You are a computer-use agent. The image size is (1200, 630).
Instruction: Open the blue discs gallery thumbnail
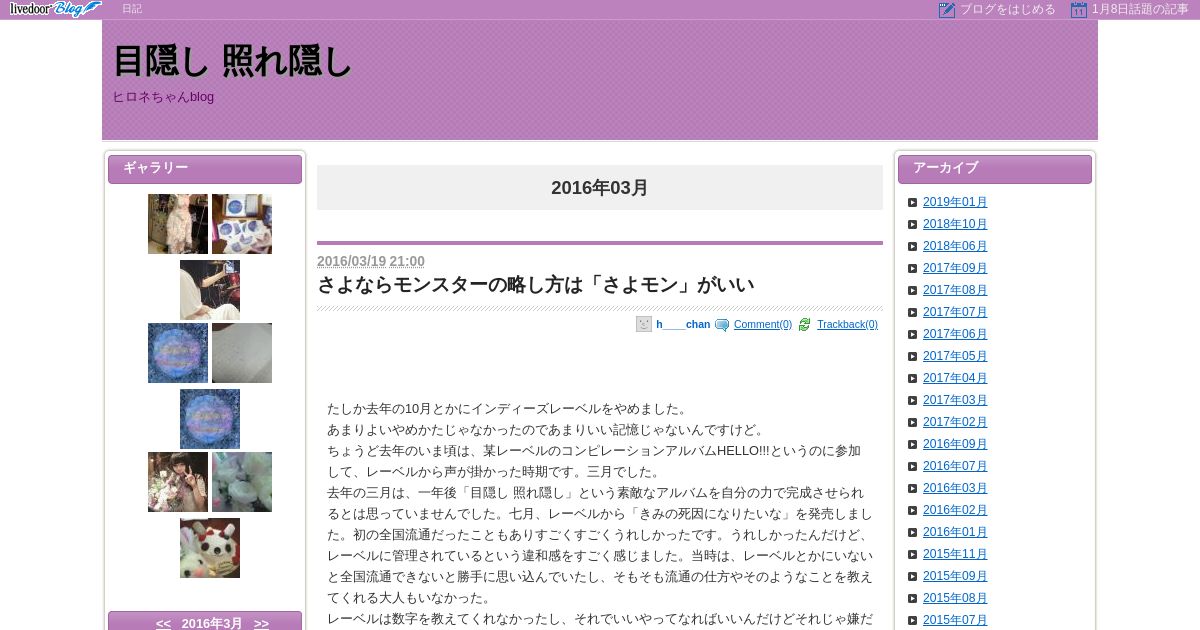(242, 224)
